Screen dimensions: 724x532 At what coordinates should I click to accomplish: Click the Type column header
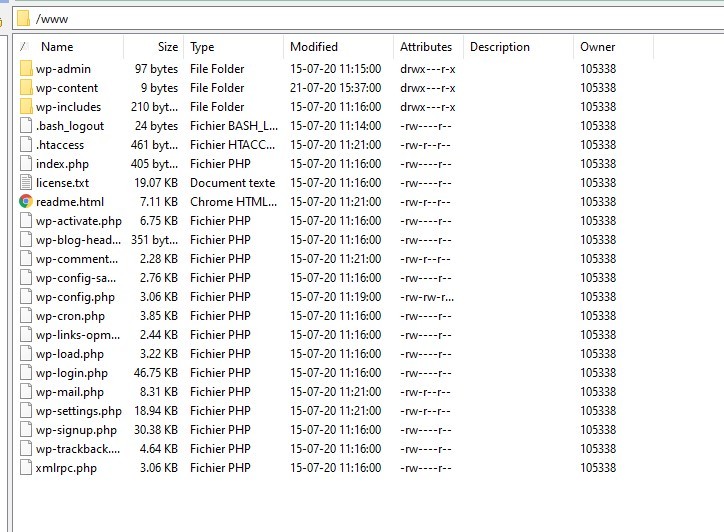pyautogui.click(x=202, y=47)
